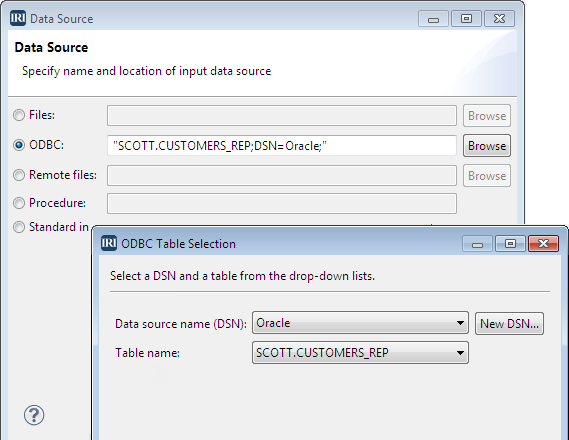
Task: Click the IRI logo in Data Source title bar
Action: pyautogui.click(x=18, y=18)
